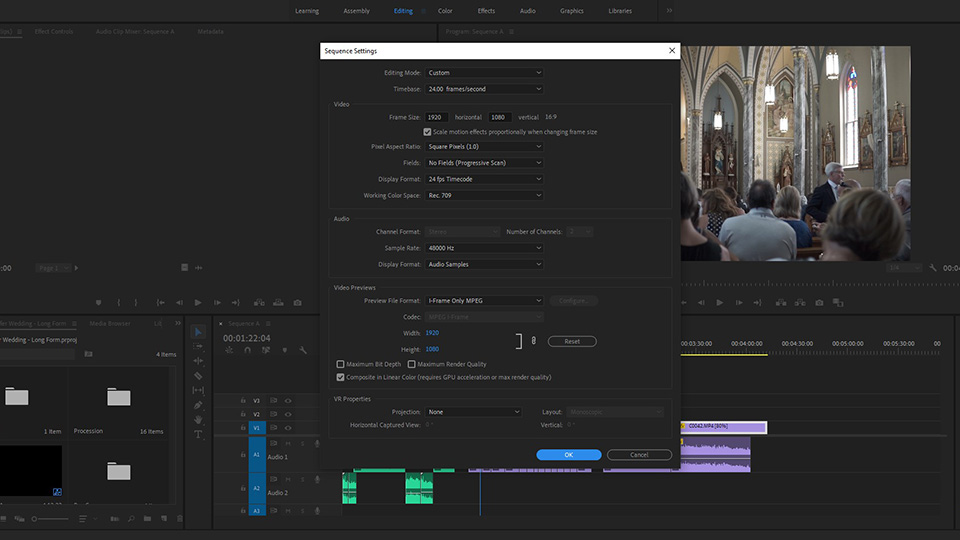This screenshot has height=540, width=960.
Task: Choose the Pen tool in tools panel
Action: point(198,405)
